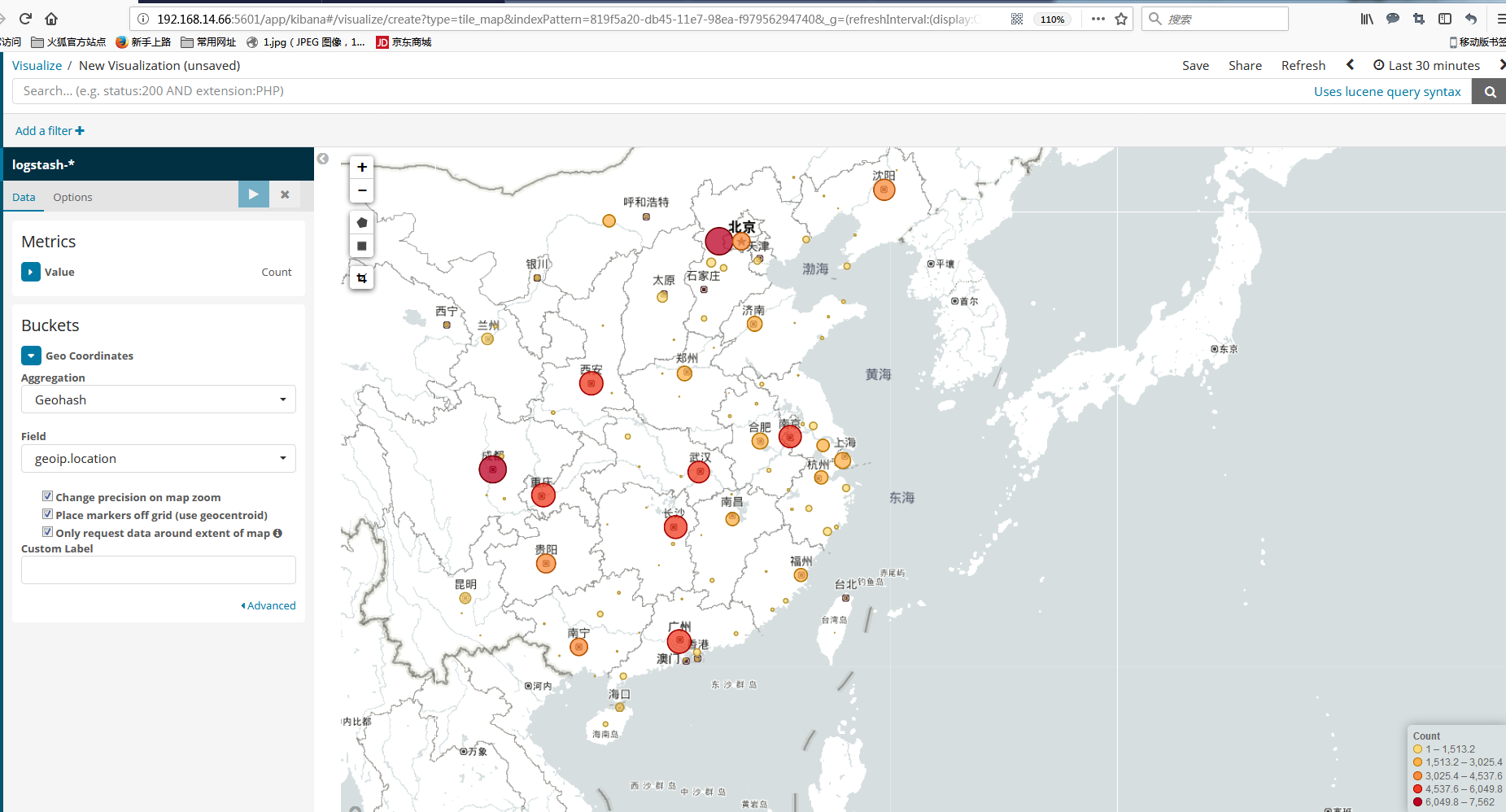Toggle Only request data around extent checkbox
The width and height of the screenshot is (1506, 812).
click(48, 532)
